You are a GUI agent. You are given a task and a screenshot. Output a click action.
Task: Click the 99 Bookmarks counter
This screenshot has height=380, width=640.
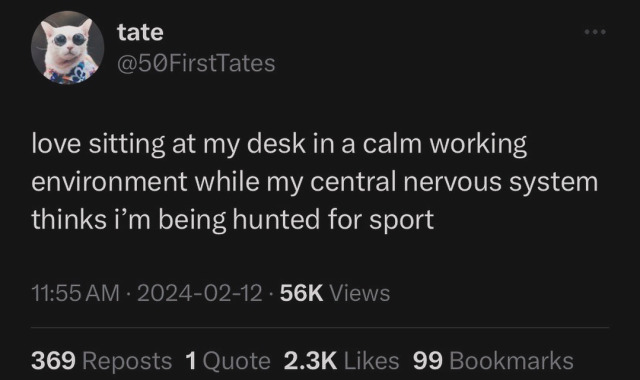coord(493,361)
